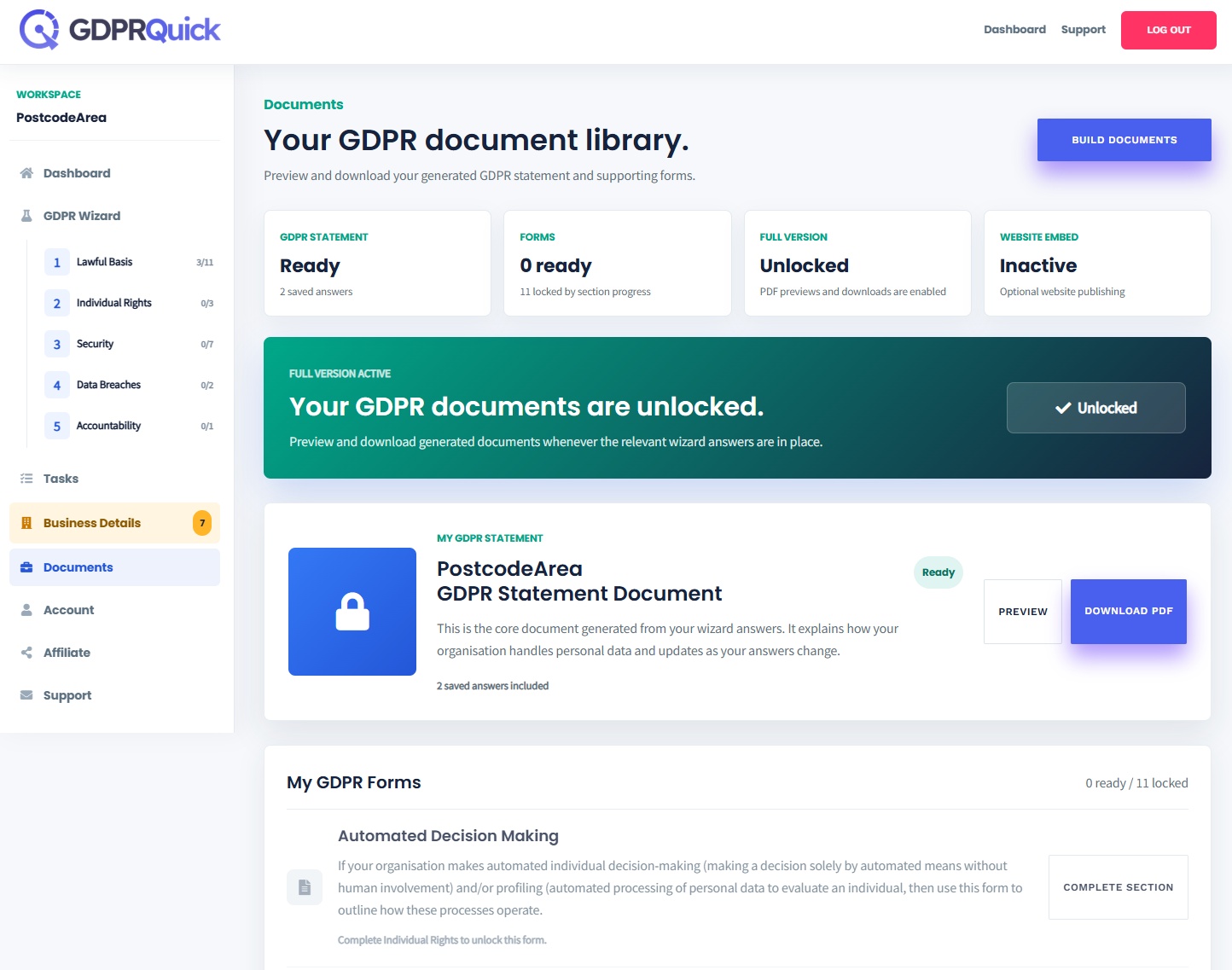Viewport: 1232px width, 970px height.
Task: Click the GDPRQuick logo
Action: point(119,30)
